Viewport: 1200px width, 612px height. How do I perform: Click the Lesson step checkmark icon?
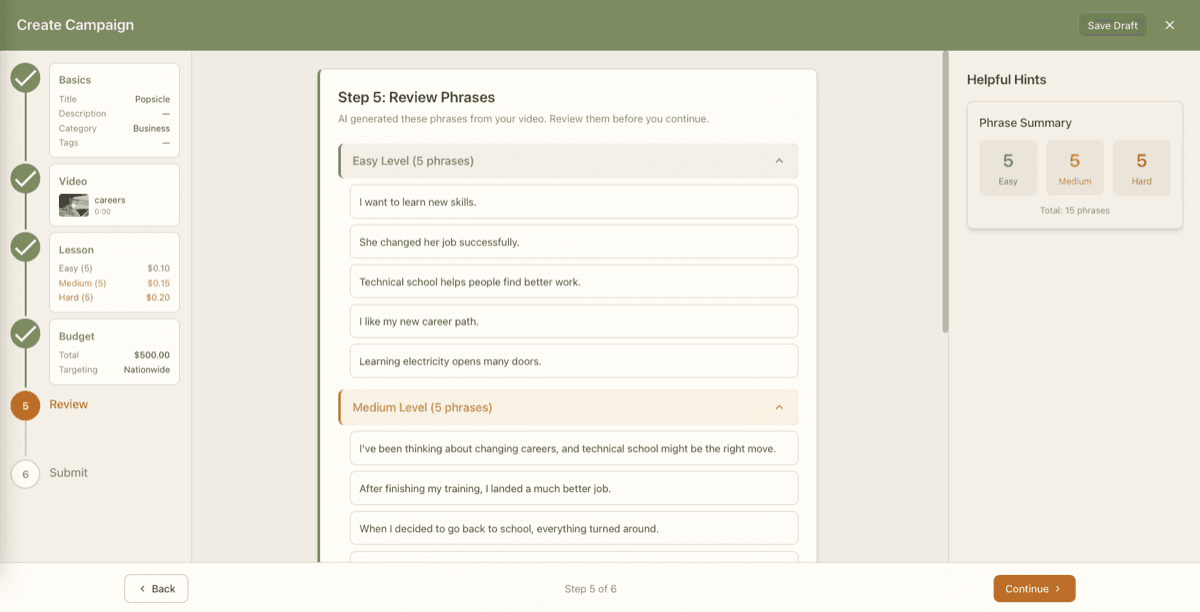[x=26, y=247]
